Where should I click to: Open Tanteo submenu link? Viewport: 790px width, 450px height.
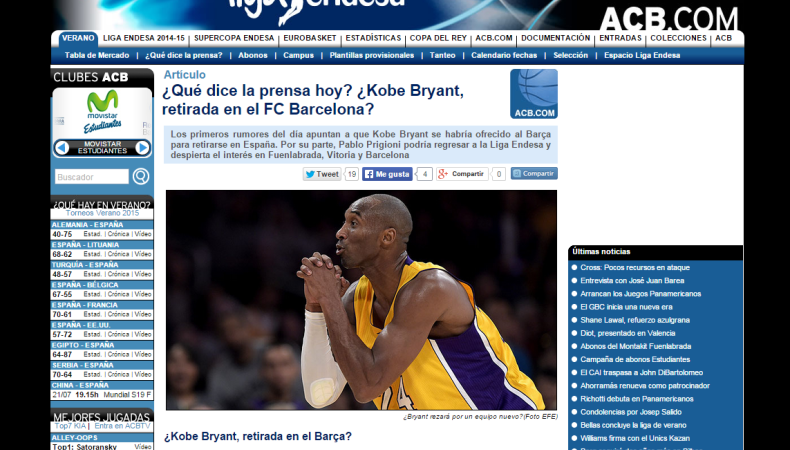click(442, 55)
